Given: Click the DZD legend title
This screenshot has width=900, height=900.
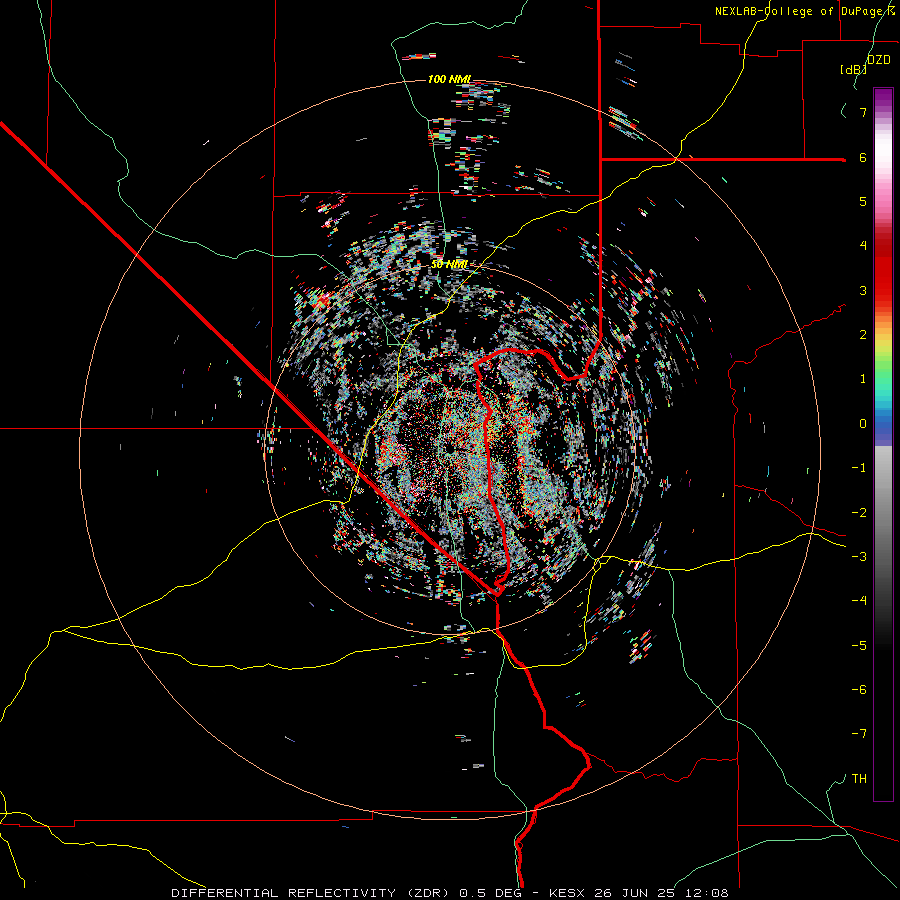Looking at the screenshot, I should pos(878,60).
